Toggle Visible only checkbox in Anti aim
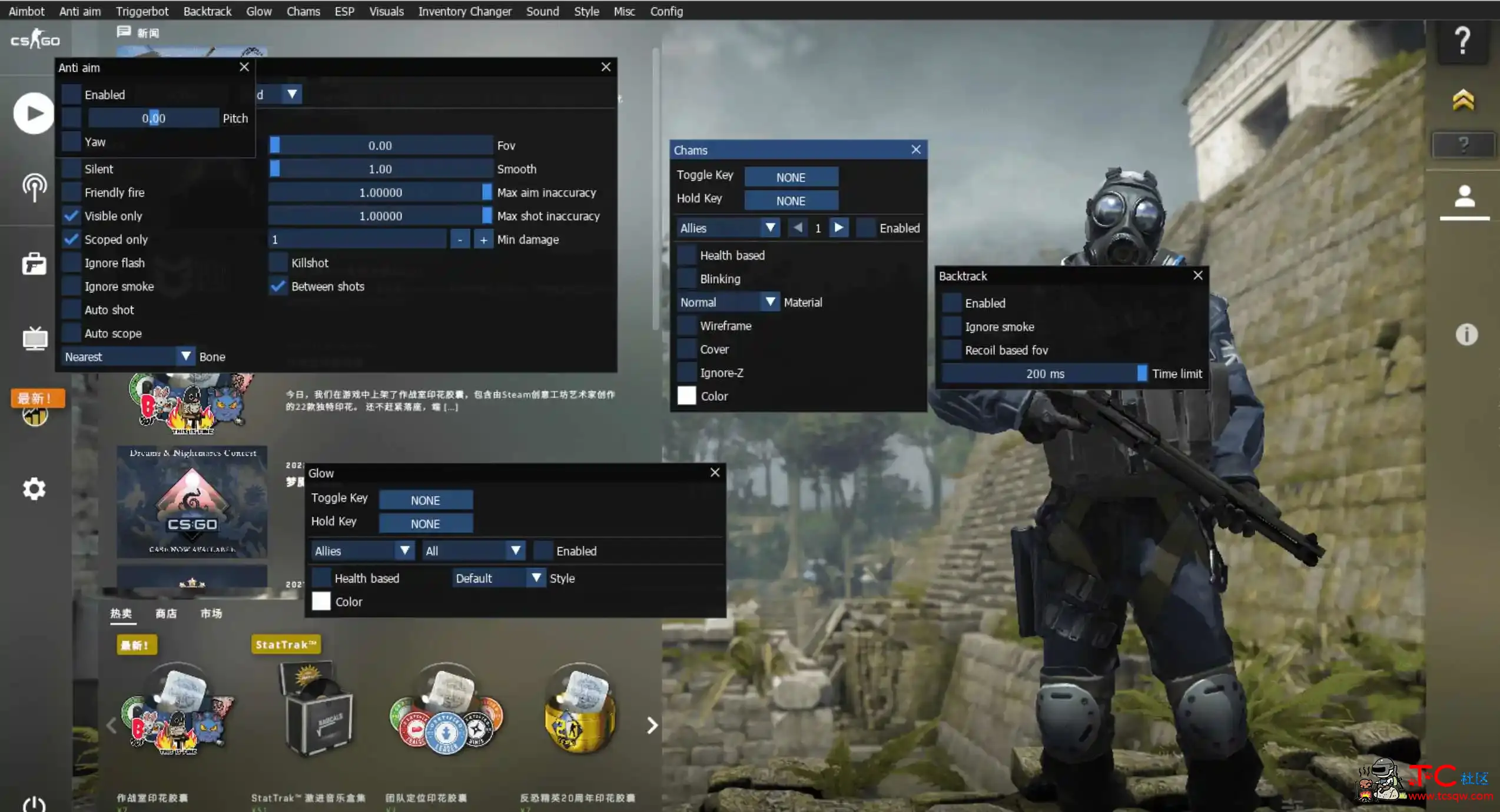This screenshot has height=812, width=1500. click(x=72, y=215)
